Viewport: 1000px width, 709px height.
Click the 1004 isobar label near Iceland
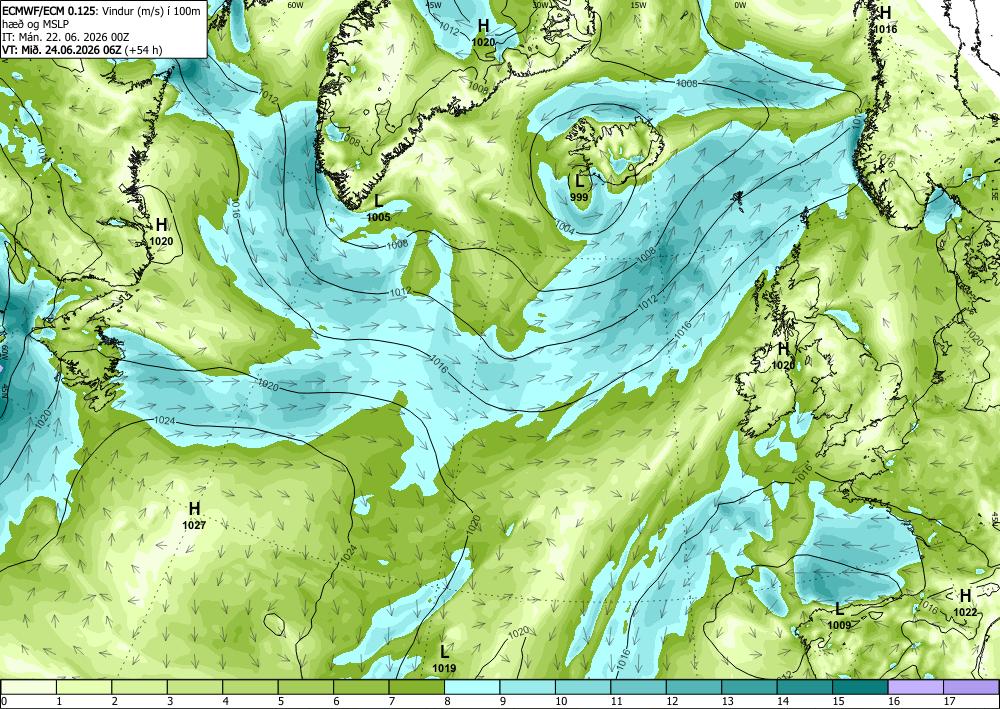click(x=565, y=226)
